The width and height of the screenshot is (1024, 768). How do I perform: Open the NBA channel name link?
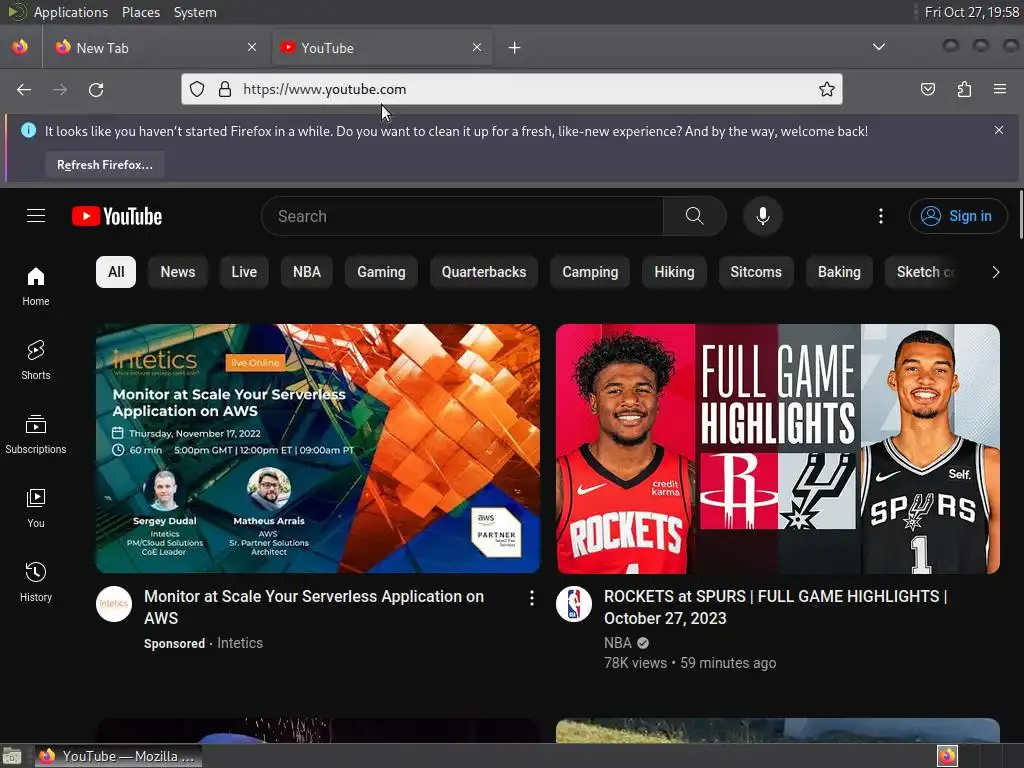617,643
